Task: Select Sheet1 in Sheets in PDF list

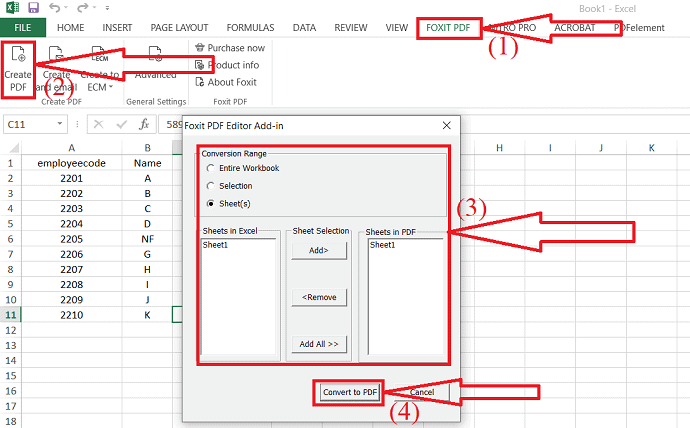Action: pos(383,245)
